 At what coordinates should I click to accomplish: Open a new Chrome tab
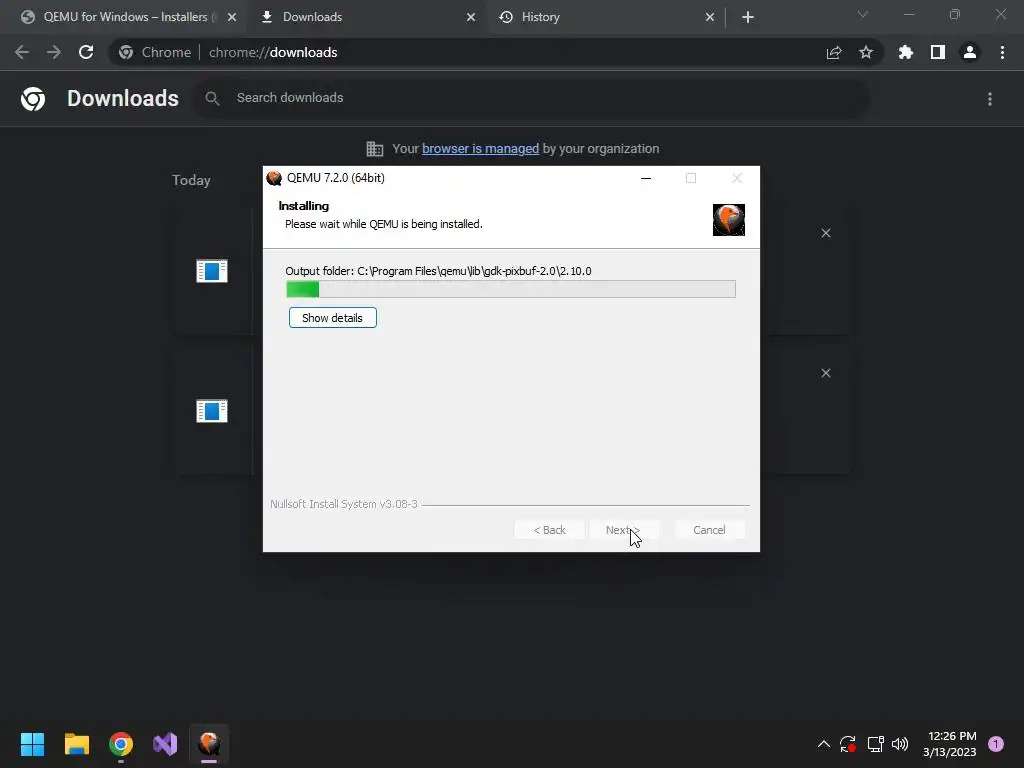coord(748,17)
